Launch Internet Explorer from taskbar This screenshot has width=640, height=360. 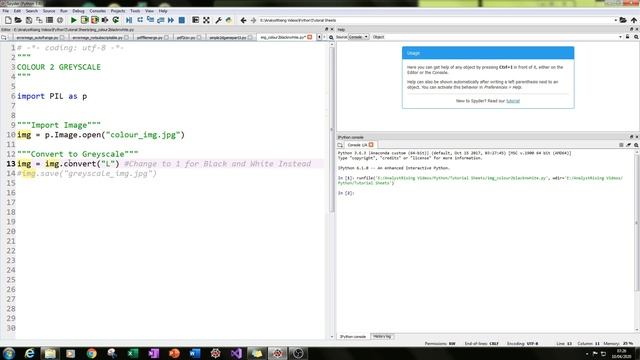(x=29, y=353)
